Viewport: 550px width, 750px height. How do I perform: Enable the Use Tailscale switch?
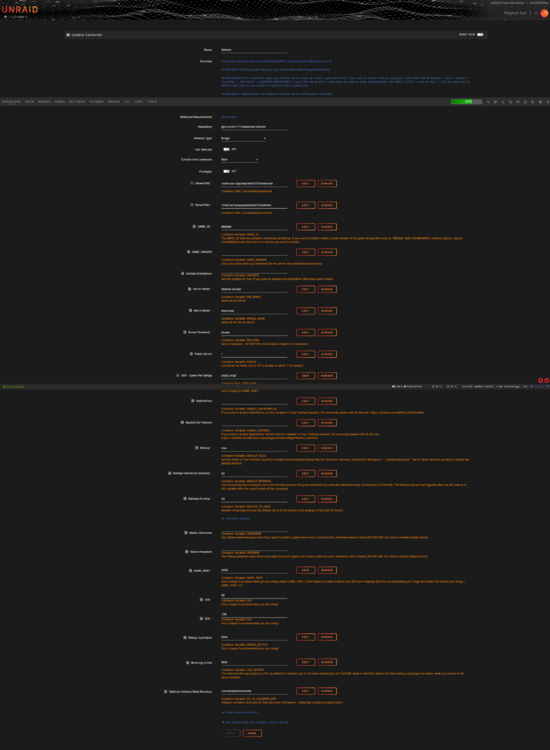(x=226, y=149)
